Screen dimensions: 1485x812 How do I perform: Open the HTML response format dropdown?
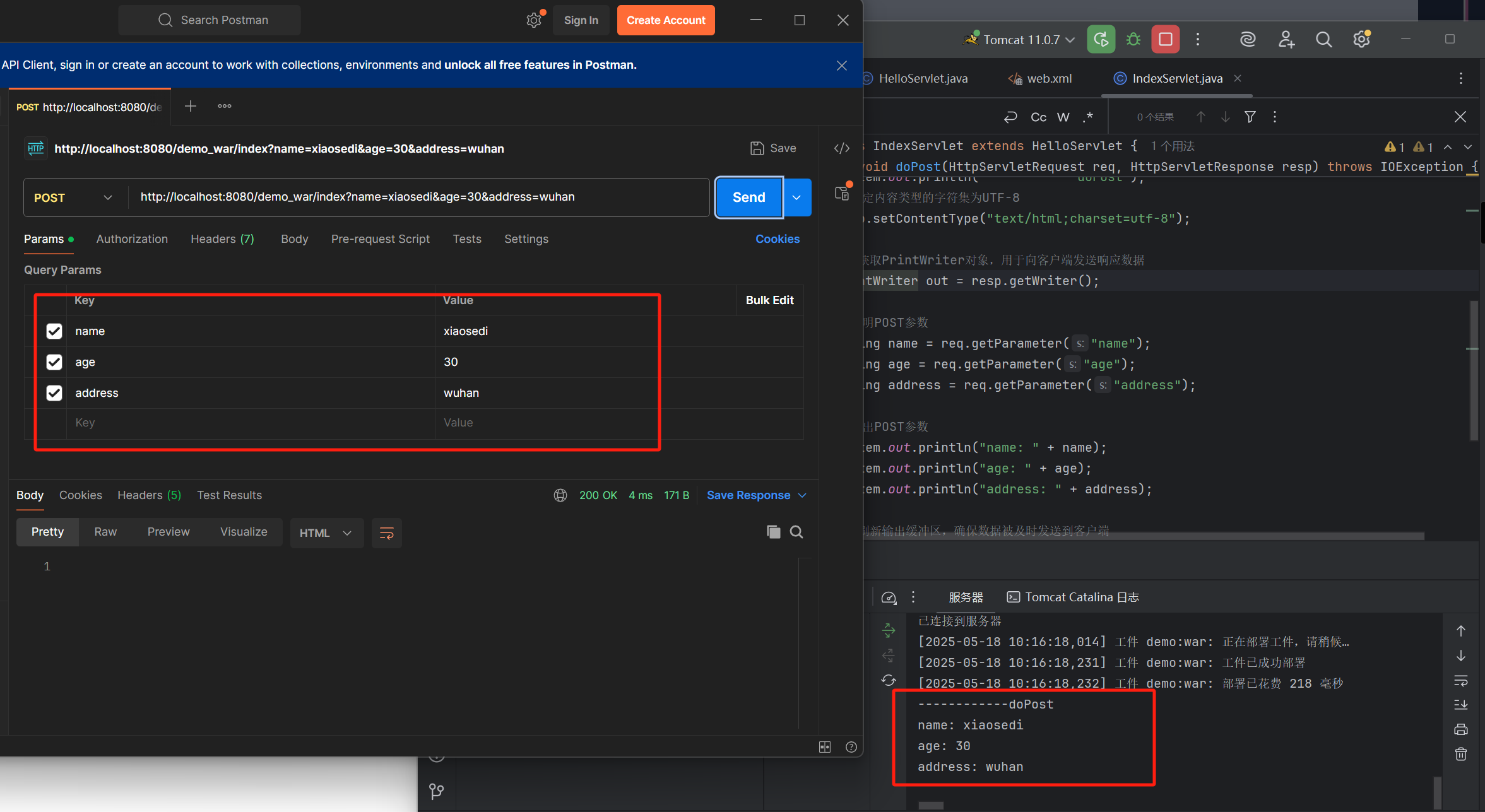[x=326, y=533]
